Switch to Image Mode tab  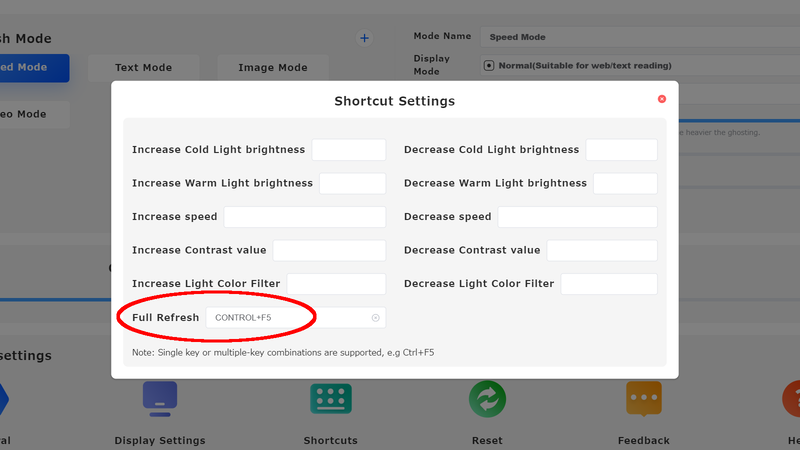point(273,68)
